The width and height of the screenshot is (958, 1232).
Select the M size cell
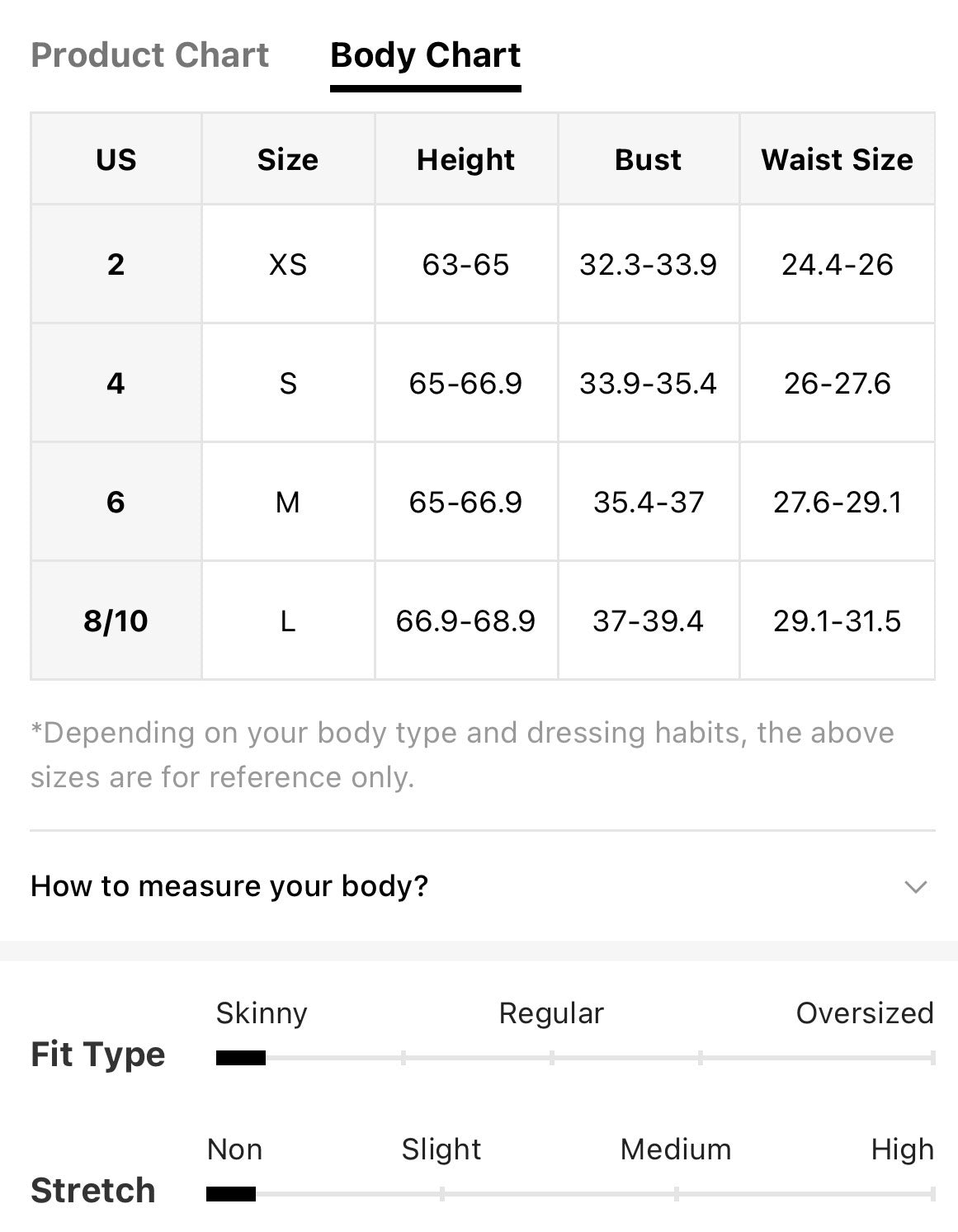pos(288,502)
